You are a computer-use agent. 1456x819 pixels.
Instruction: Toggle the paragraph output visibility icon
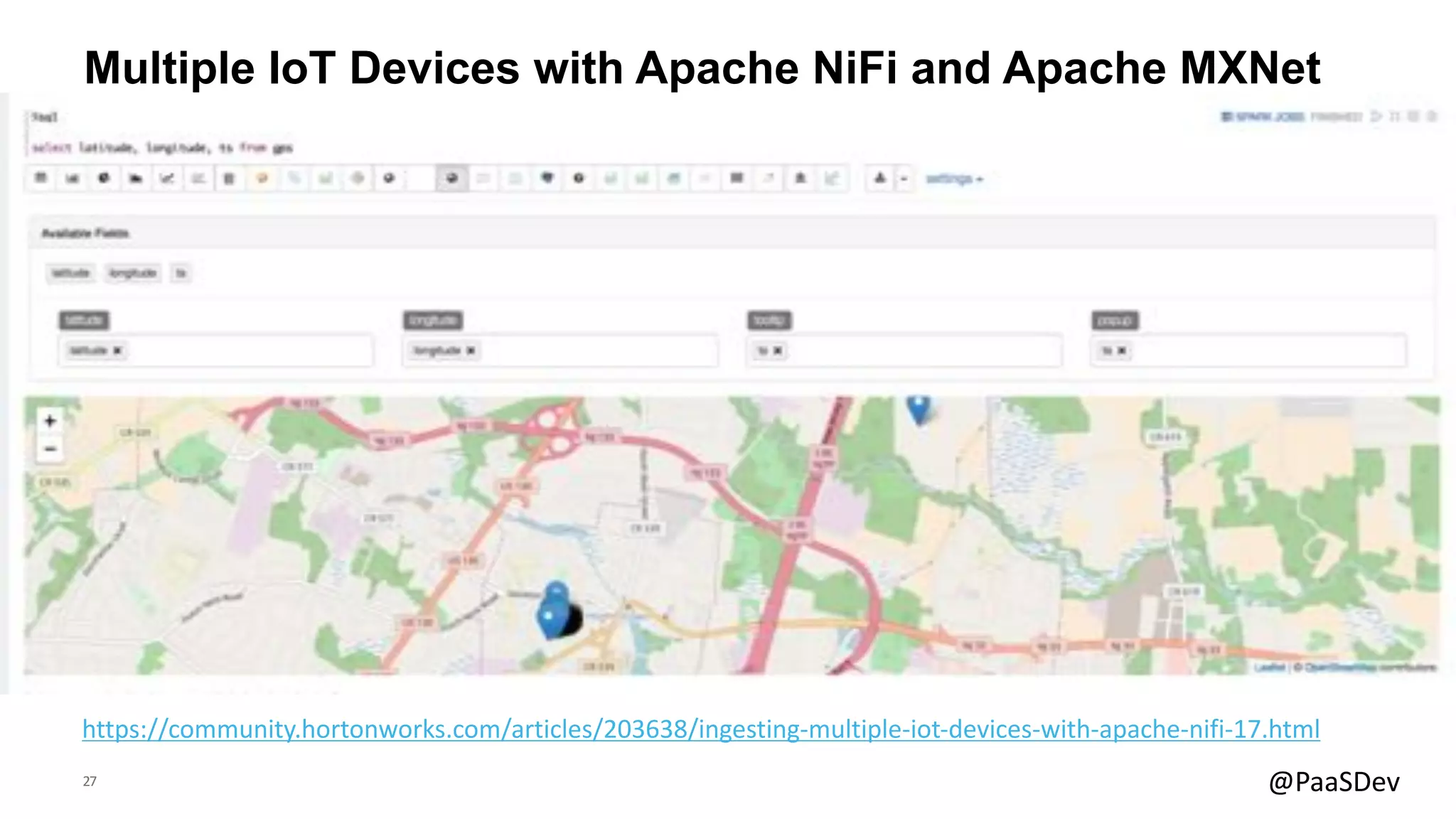(1413, 116)
